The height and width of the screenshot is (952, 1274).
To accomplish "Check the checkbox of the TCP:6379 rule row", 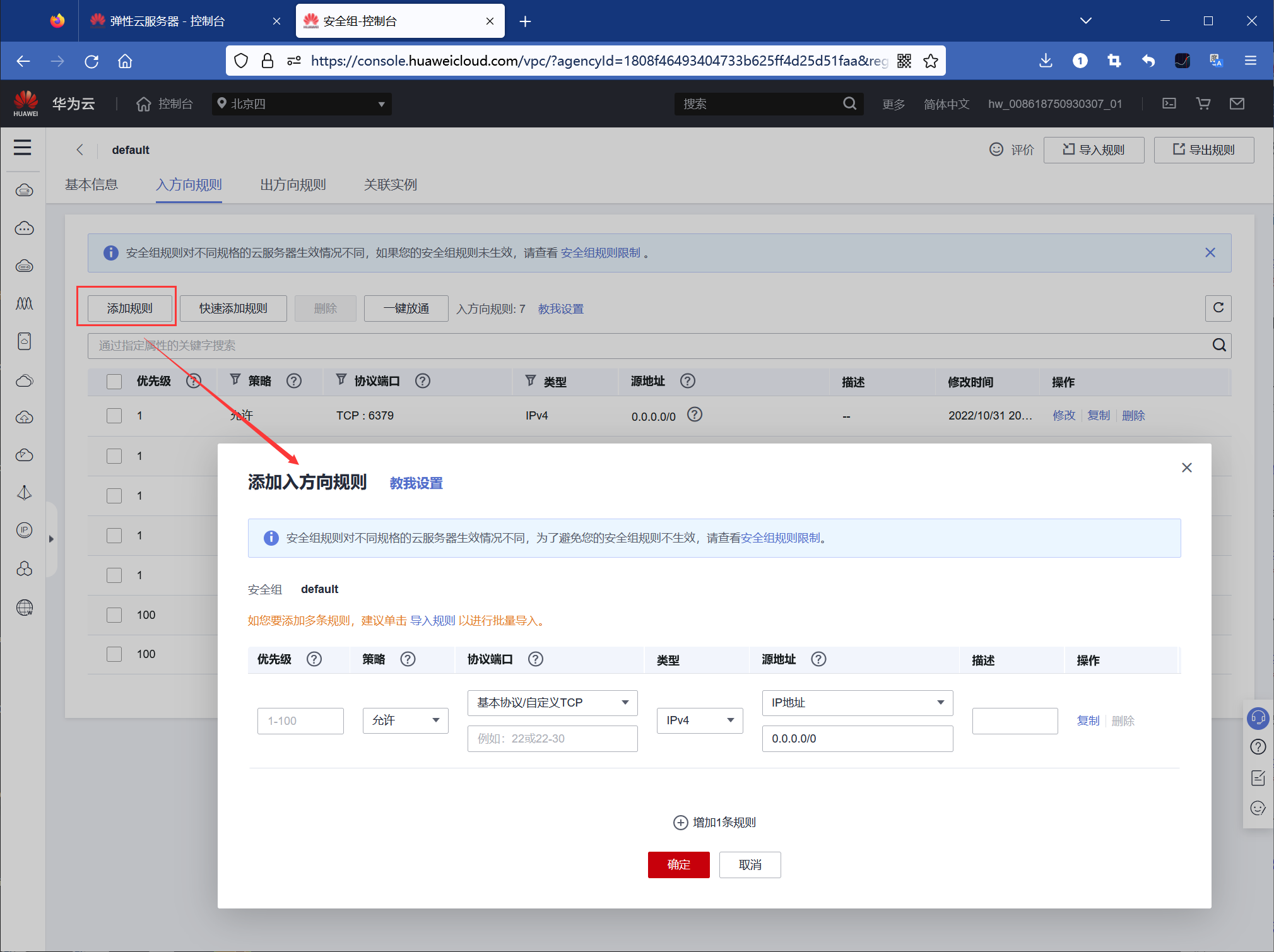I will point(114,416).
